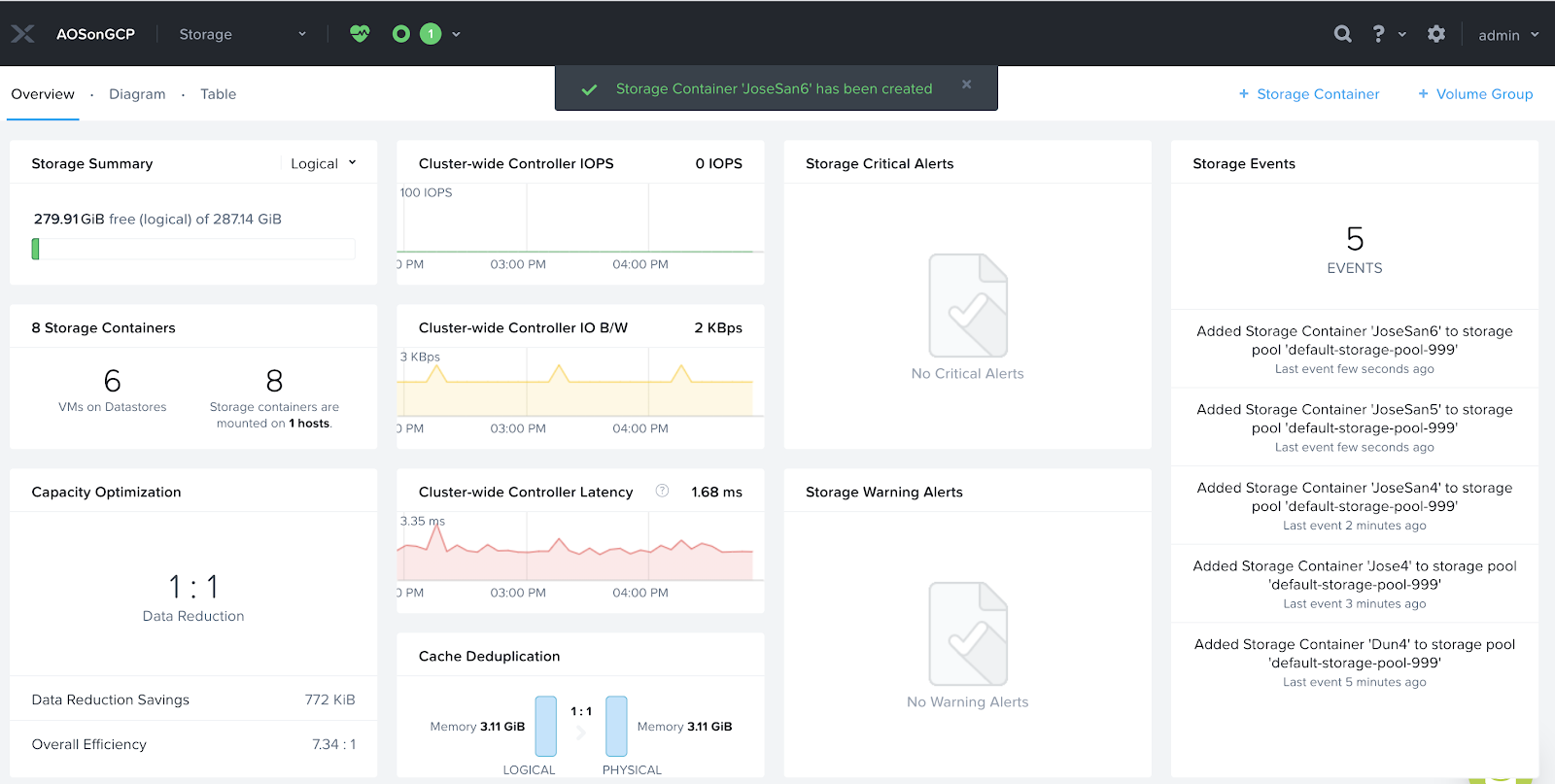Screen dimensions: 1555x784
Task: Click the add Storage Container link
Action: coord(1308,94)
